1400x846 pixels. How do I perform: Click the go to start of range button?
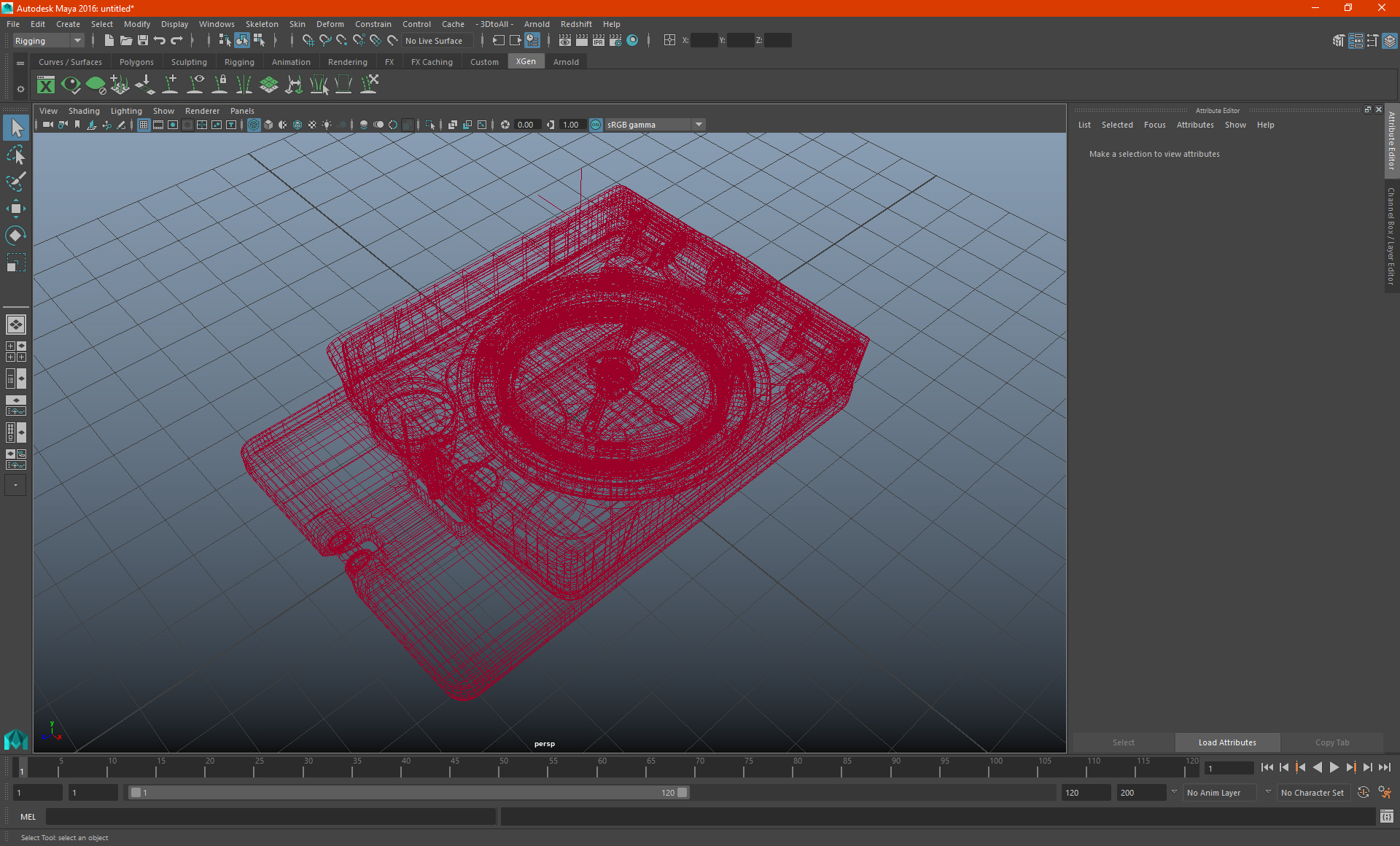click(x=1267, y=767)
